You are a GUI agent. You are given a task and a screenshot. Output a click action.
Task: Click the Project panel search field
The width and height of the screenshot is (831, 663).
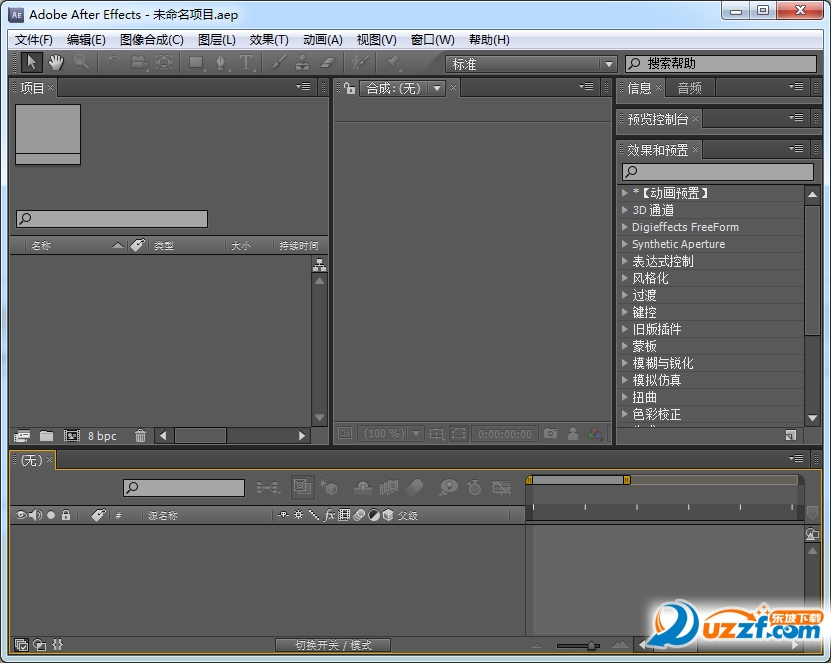(112, 218)
